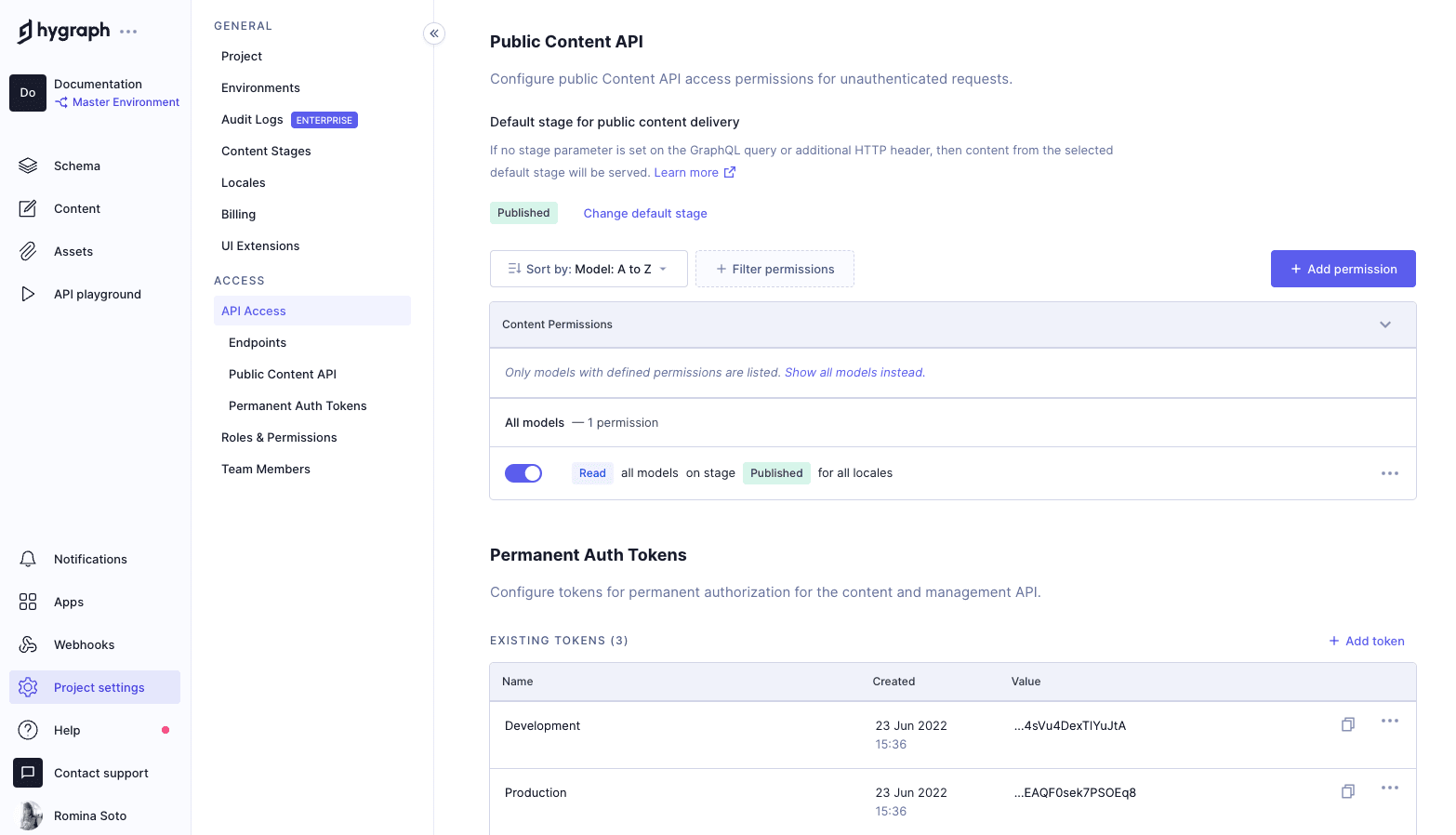
Task: Click the Add permission button
Action: tap(1343, 269)
